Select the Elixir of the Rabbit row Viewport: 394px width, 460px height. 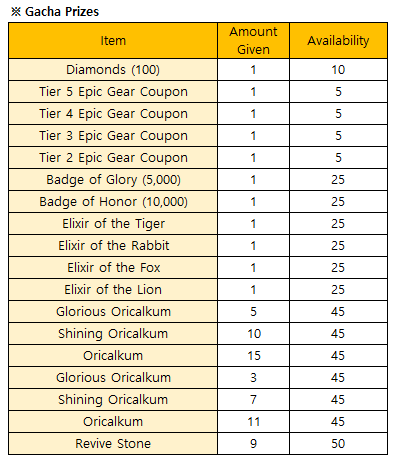tap(198, 246)
